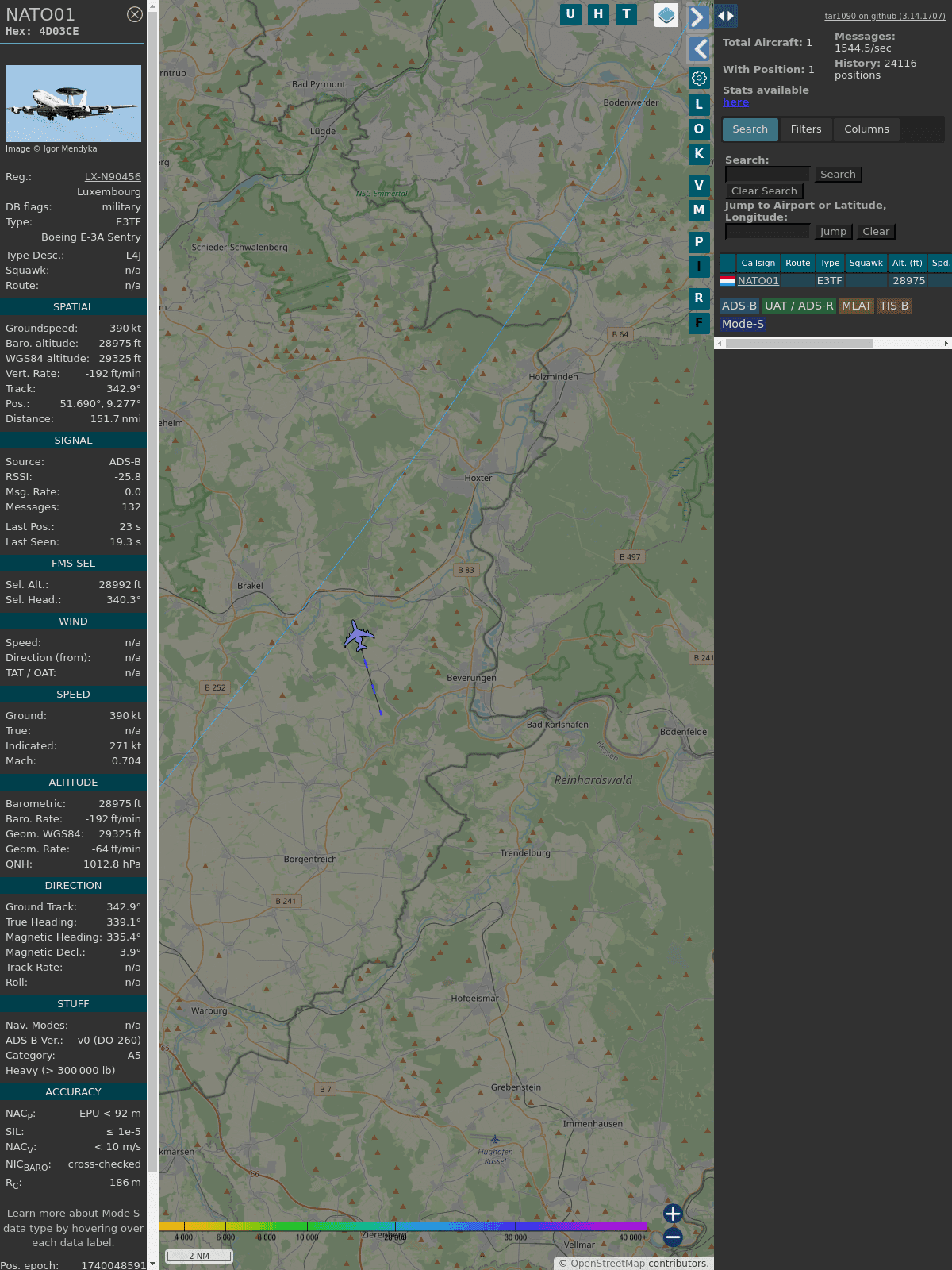Collapse sidebar with right chevron button

(697, 17)
